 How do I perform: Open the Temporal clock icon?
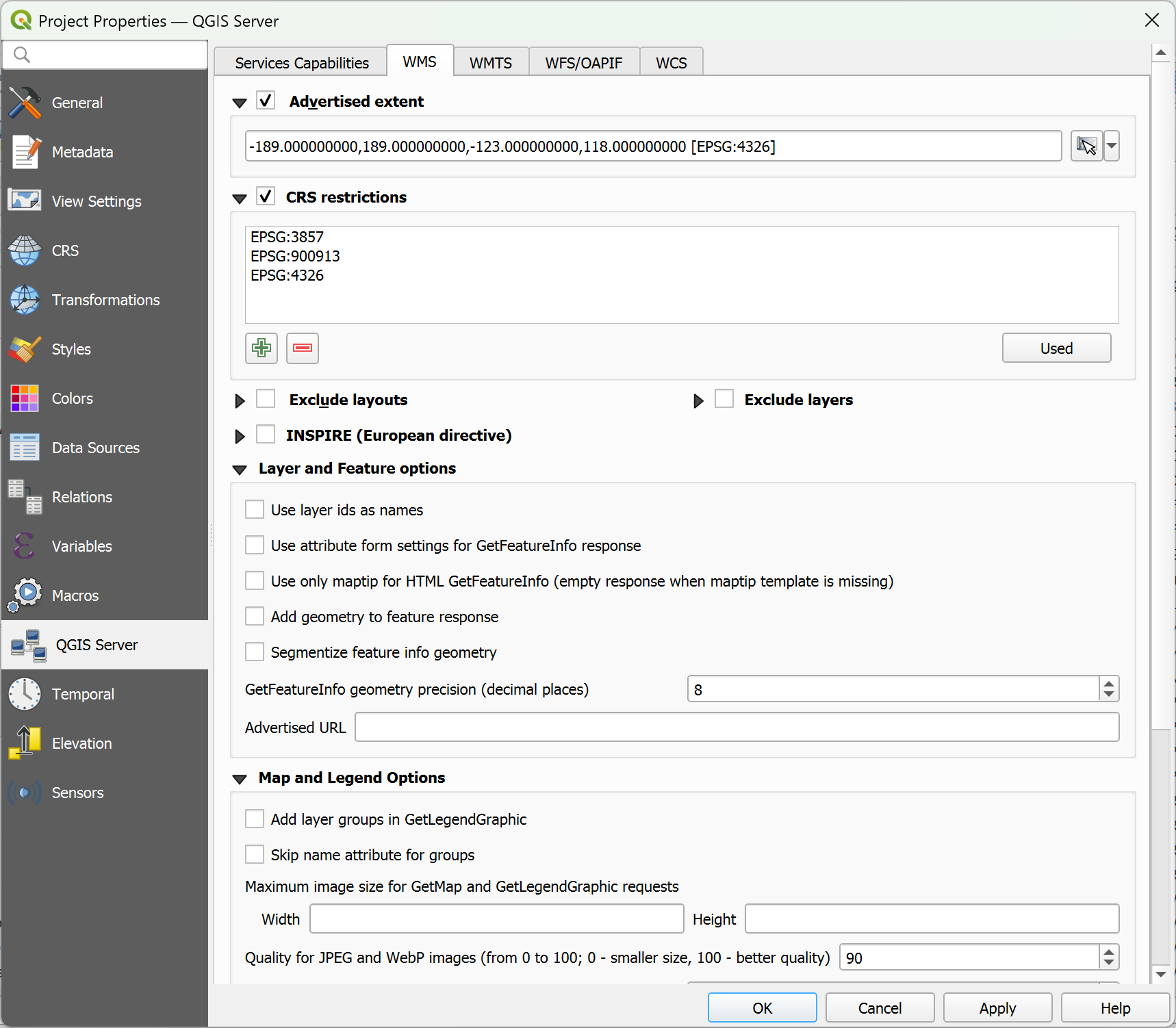coord(25,694)
